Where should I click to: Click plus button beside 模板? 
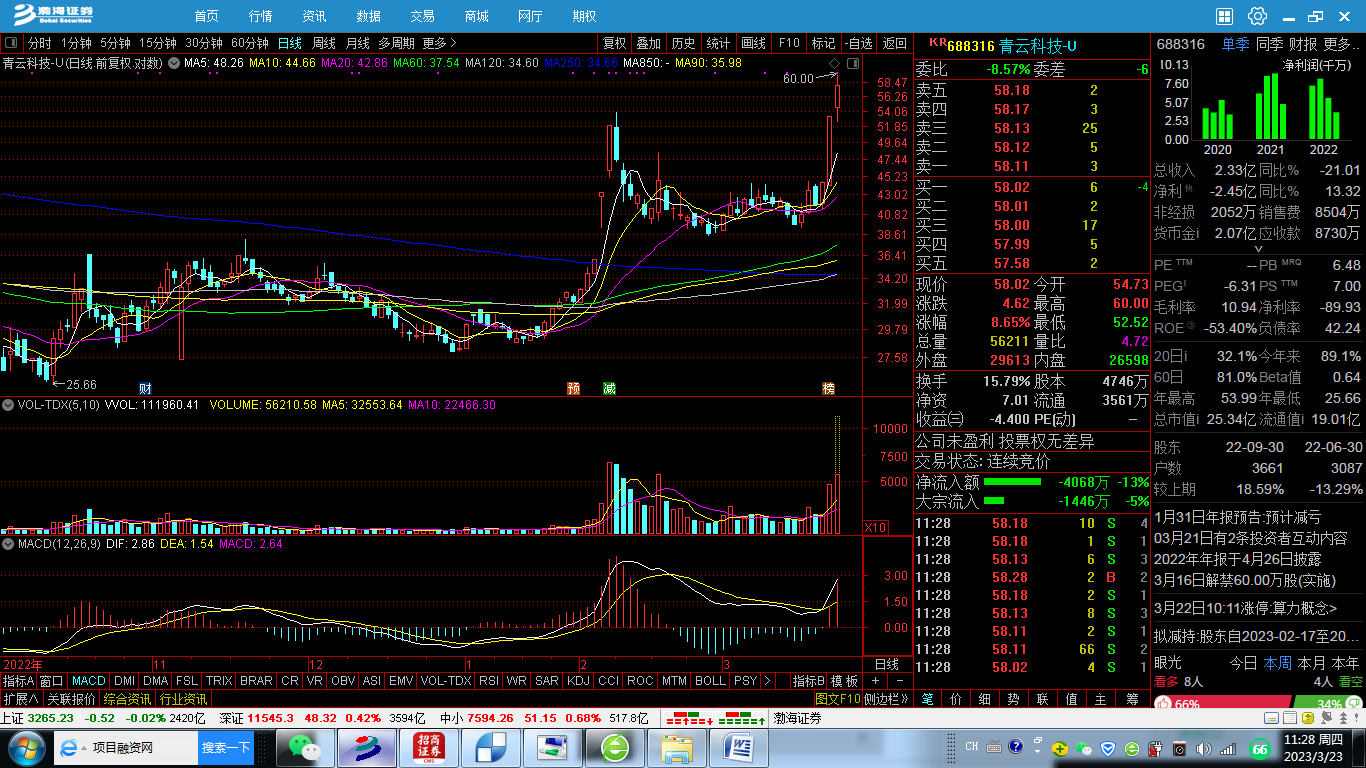coord(876,681)
